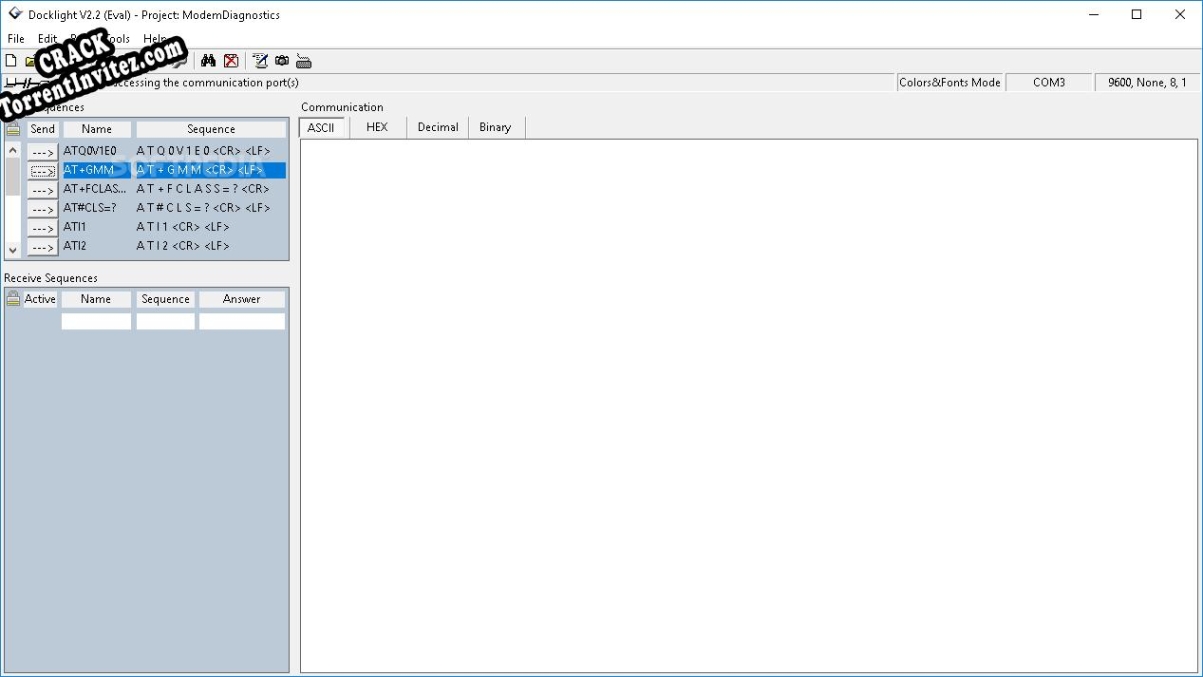Image resolution: width=1203 pixels, height=677 pixels.
Task: Click the Send Sequences panel icon
Action: pos(13,128)
